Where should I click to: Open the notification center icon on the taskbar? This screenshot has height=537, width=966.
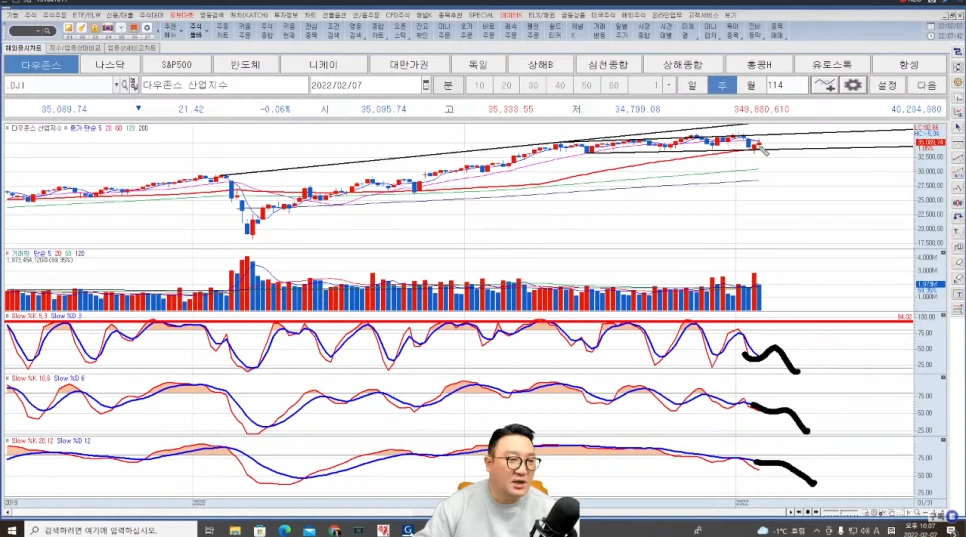point(952,530)
